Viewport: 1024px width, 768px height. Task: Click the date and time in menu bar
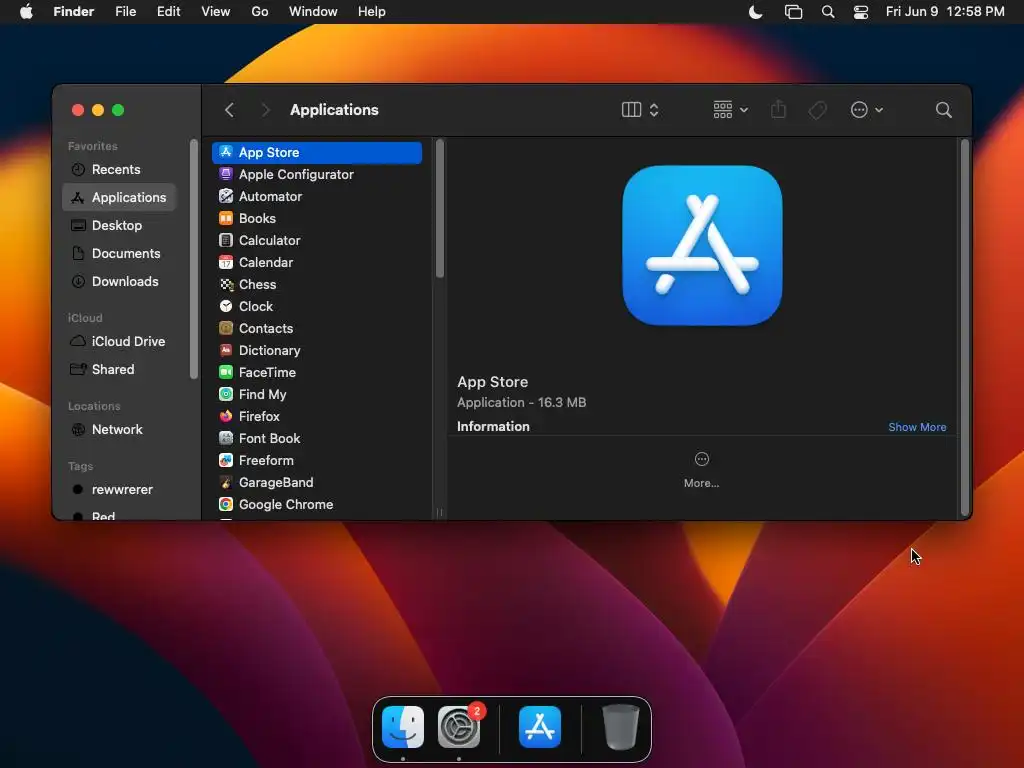(945, 12)
